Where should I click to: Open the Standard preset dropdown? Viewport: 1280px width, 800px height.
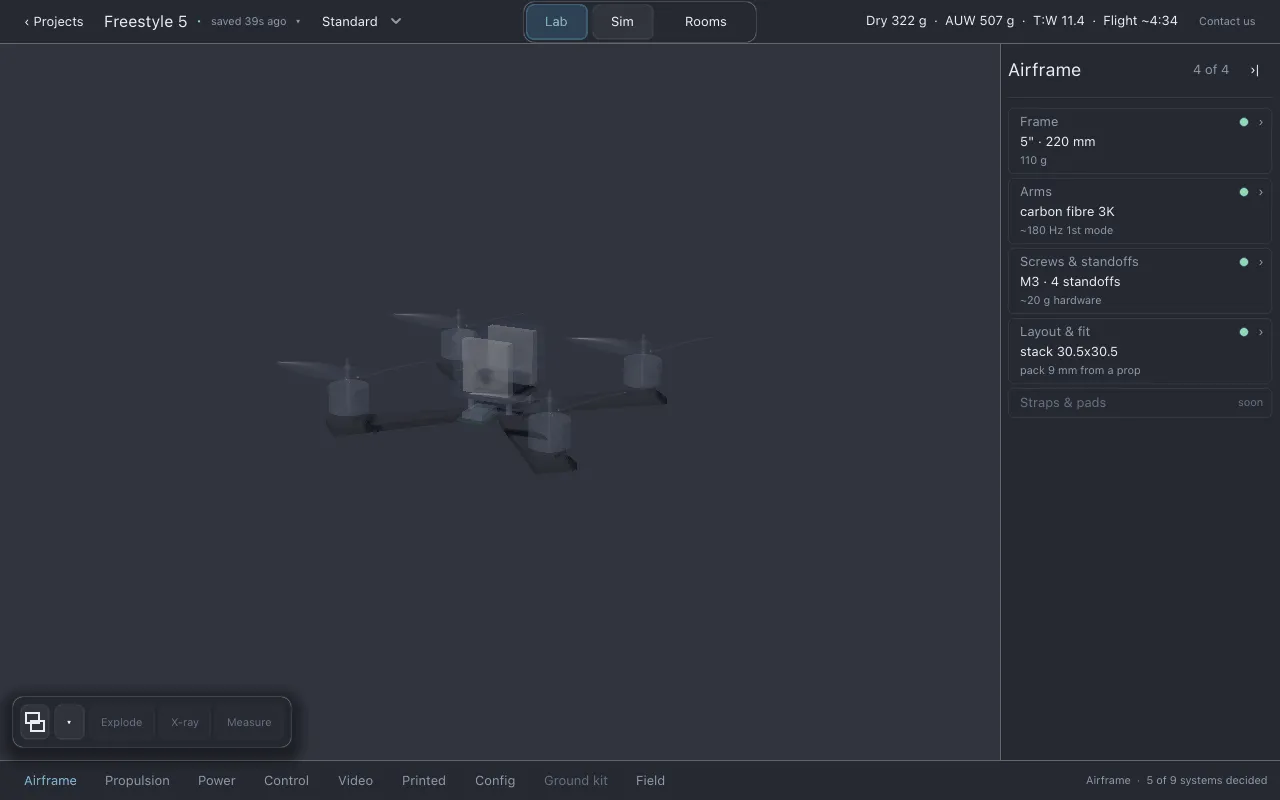click(361, 21)
